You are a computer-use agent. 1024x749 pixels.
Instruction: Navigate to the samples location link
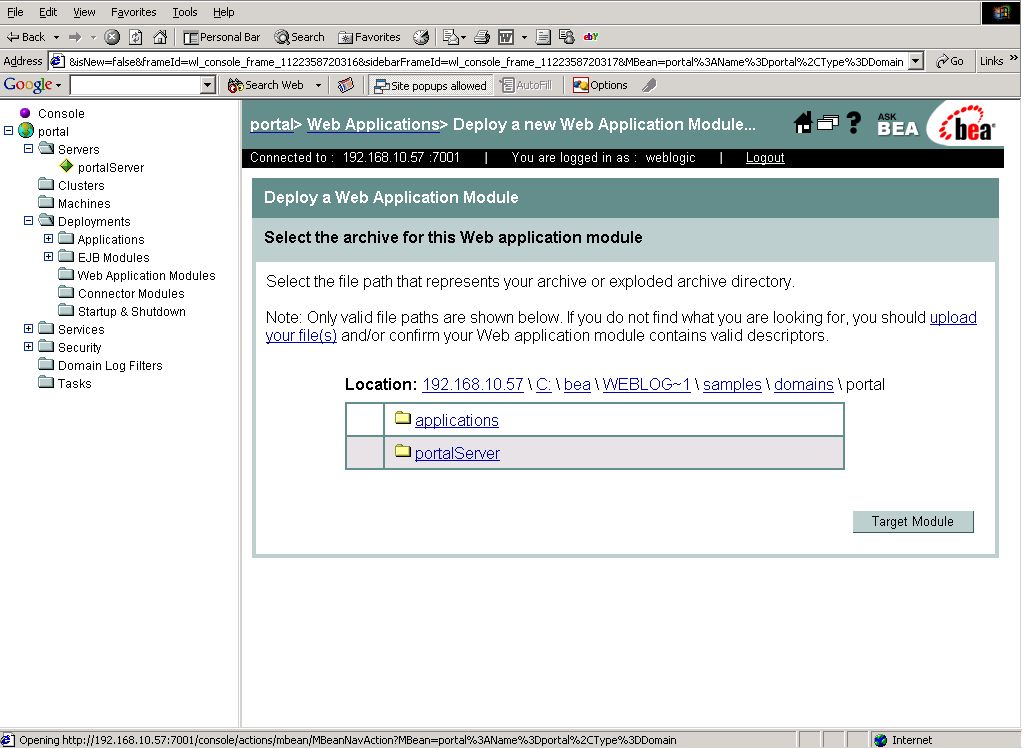click(x=732, y=385)
